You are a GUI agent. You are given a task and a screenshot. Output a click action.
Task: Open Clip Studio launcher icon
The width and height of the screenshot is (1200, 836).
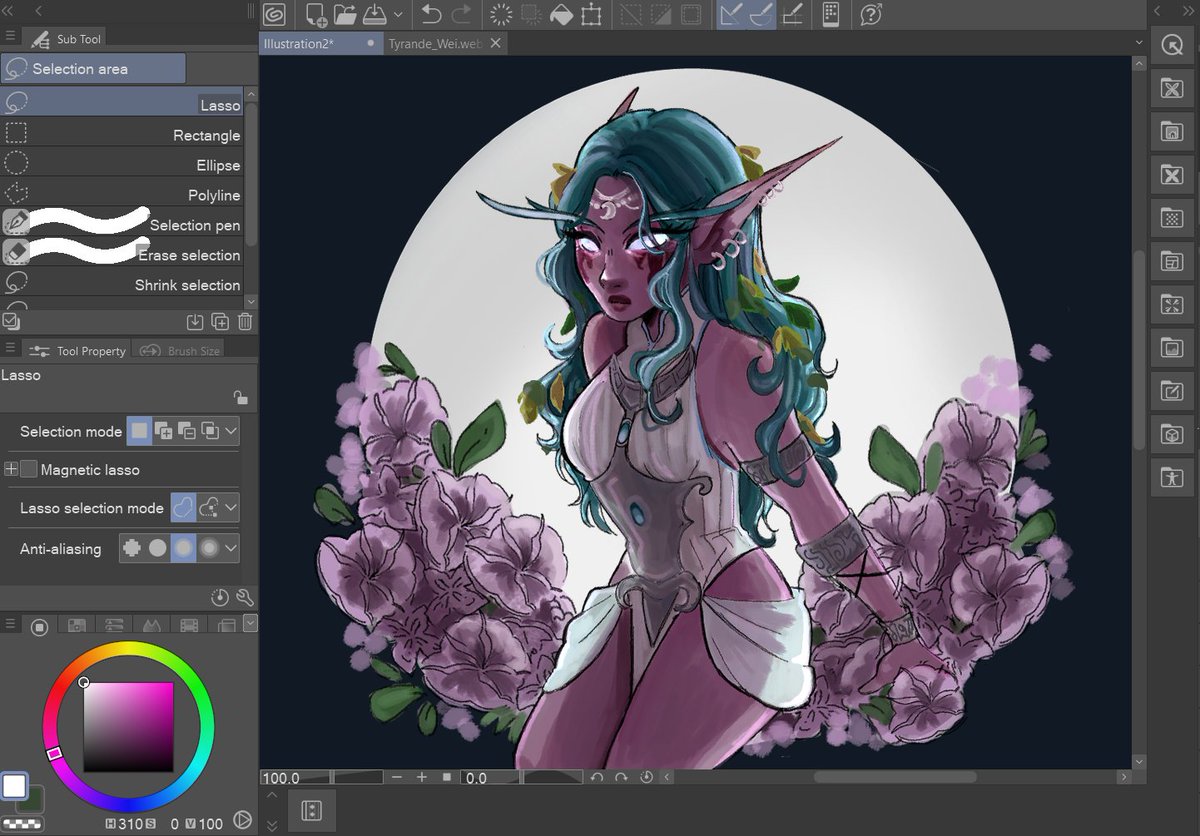pos(274,15)
